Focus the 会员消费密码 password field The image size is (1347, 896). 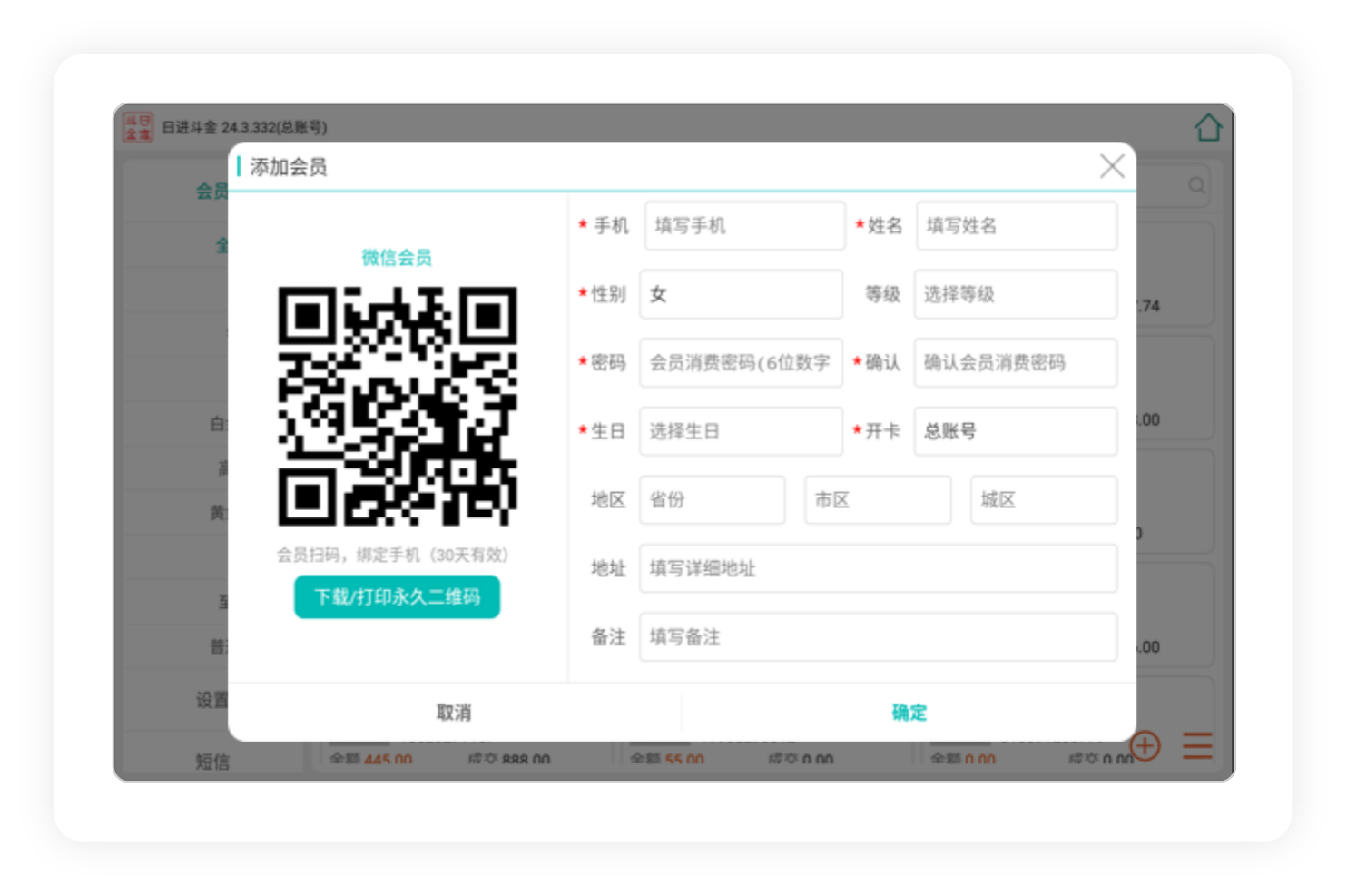pos(741,362)
